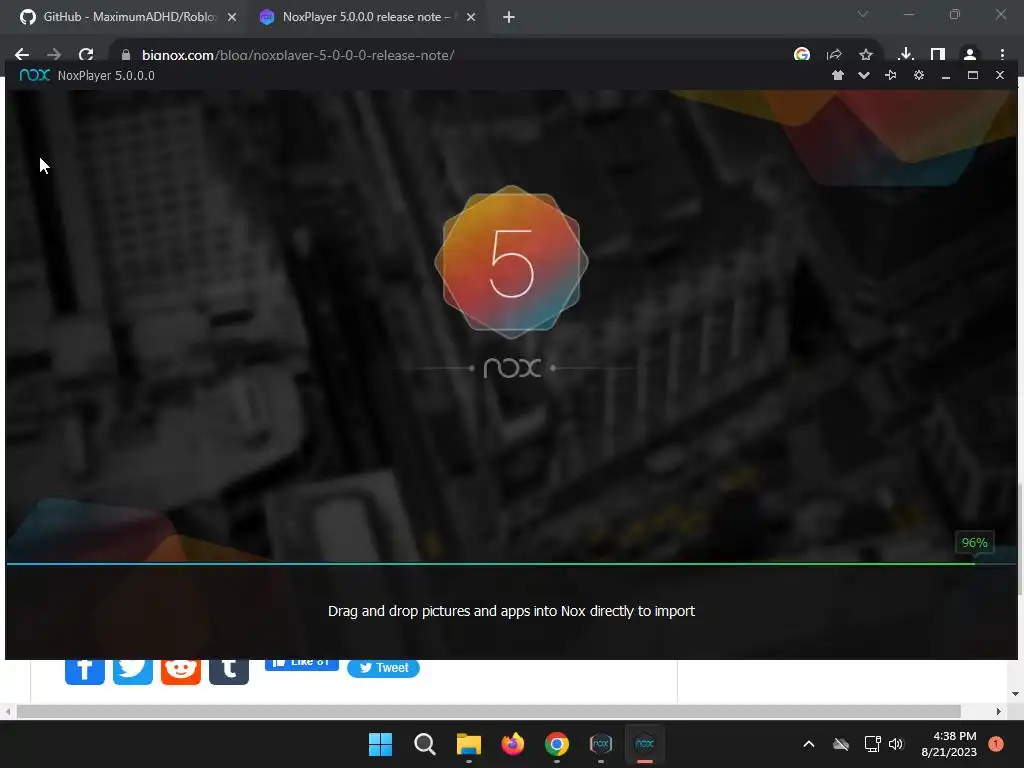Select the active NoxPlayer taskbar icon
This screenshot has height=768, width=1024.
(x=645, y=744)
